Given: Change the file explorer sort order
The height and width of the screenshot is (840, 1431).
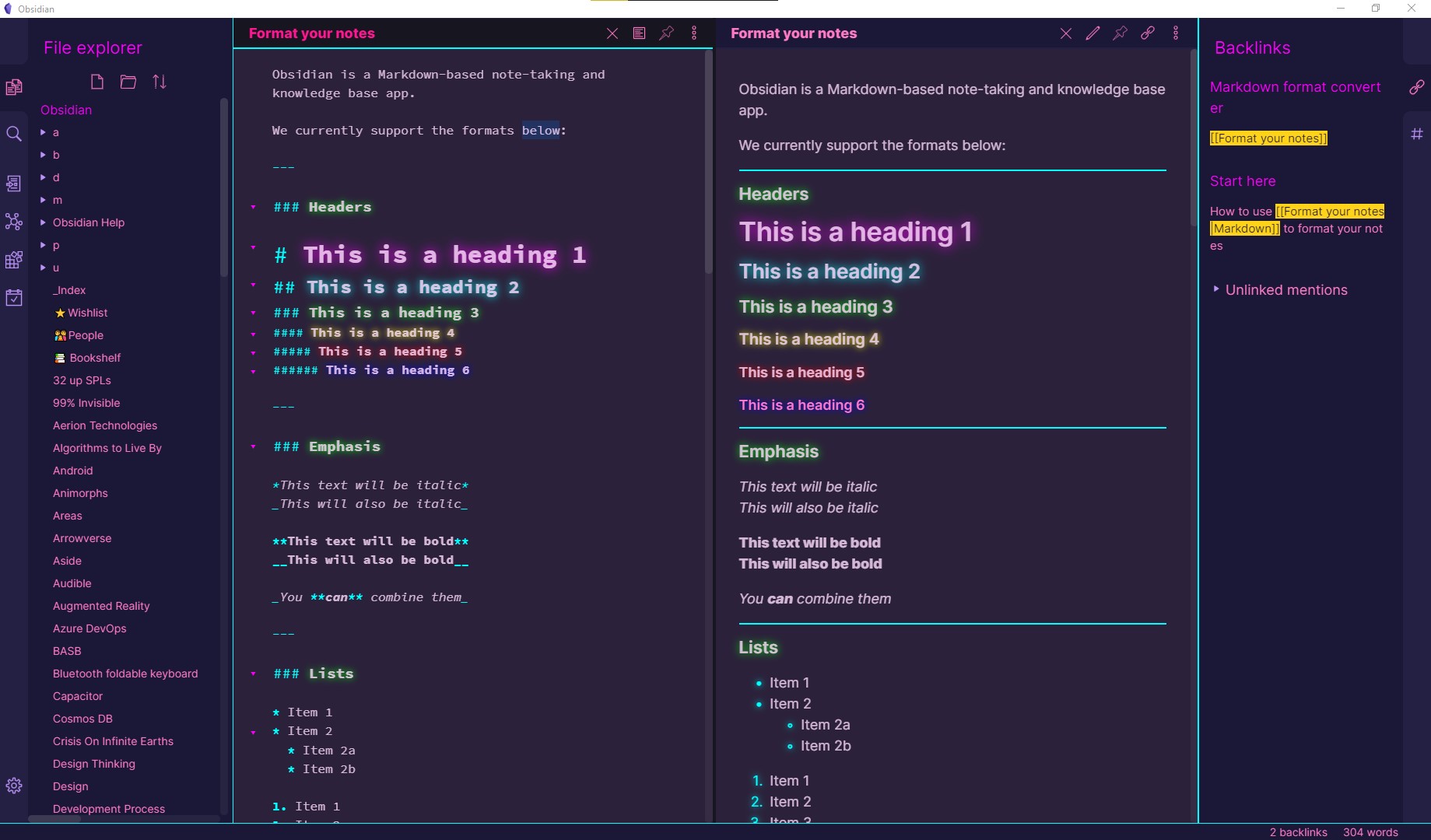Looking at the screenshot, I should (x=160, y=82).
